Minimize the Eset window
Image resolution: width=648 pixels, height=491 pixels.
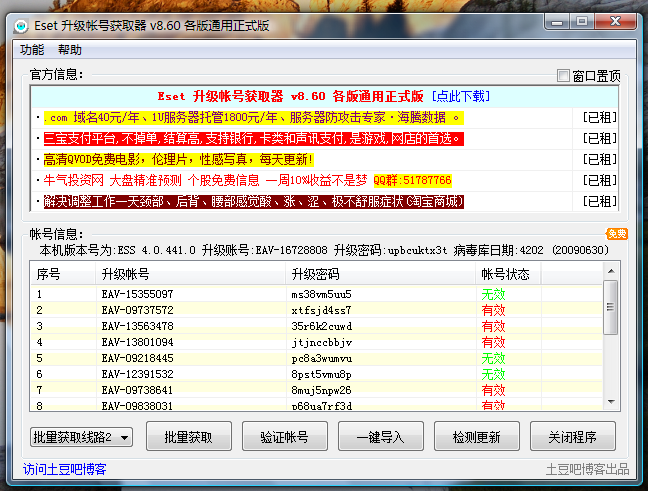(557, 21)
